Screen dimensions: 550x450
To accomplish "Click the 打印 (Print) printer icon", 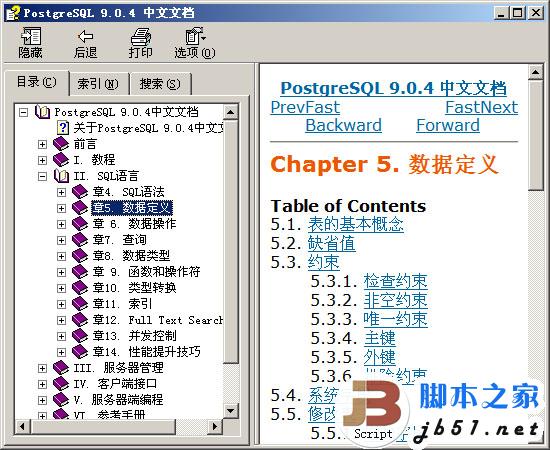I will [141, 36].
